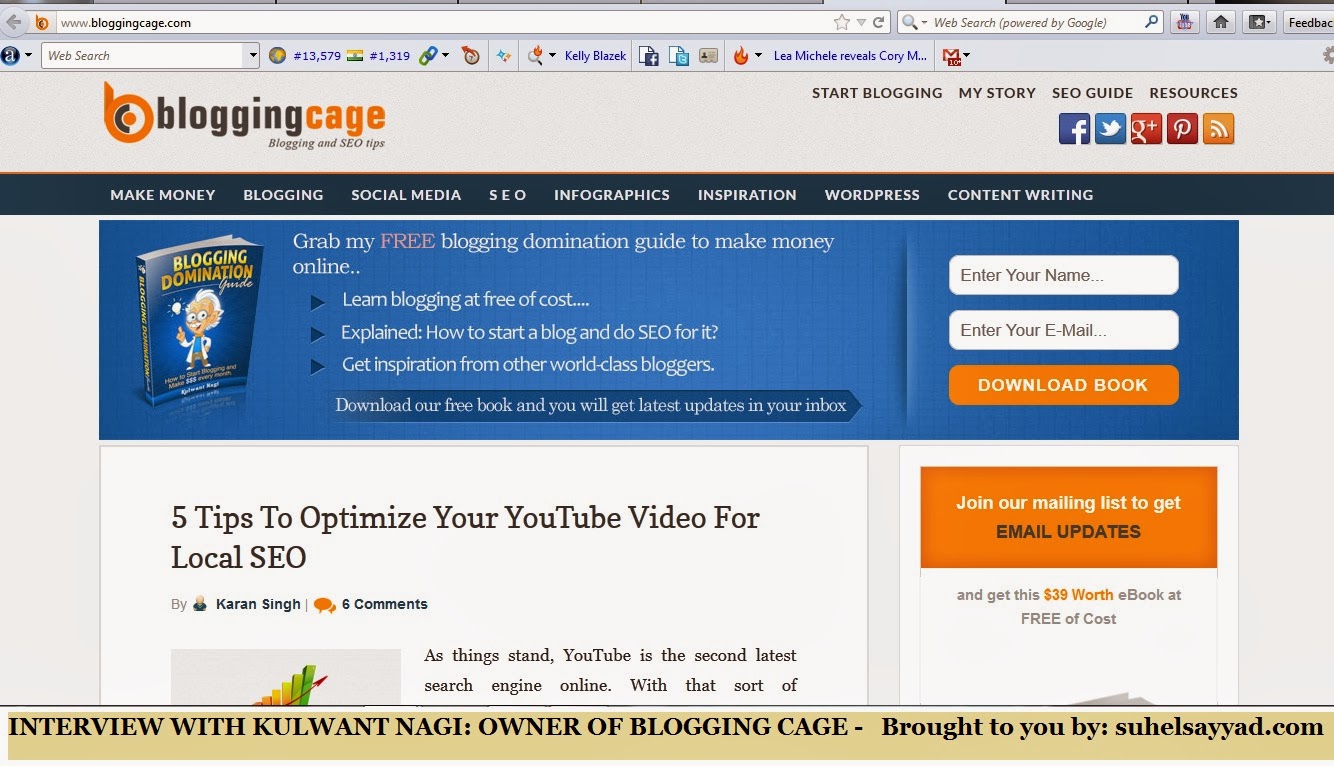Viewport: 1334px width, 766px height.
Task: View the 6 Comments link
Action: pyautogui.click(x=384, y=604)
